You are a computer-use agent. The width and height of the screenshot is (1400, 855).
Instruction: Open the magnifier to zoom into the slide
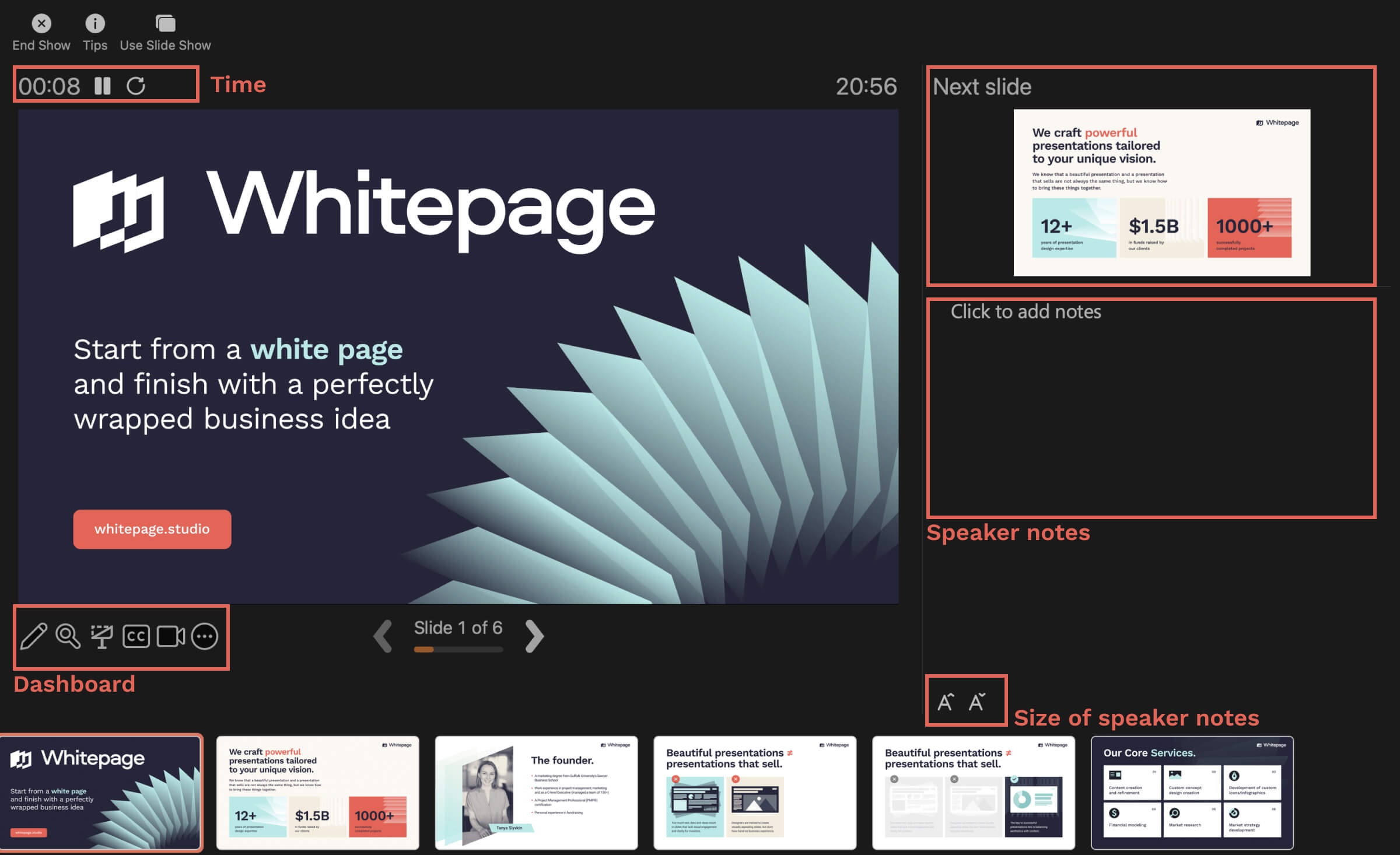(x=68, y=637)
